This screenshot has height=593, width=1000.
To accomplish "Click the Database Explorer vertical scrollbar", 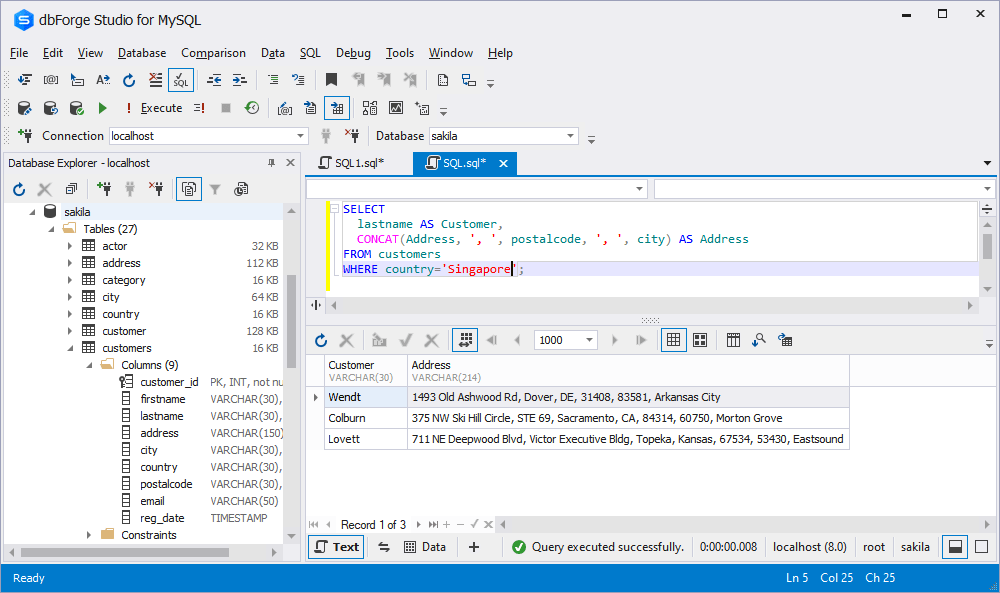I will pos(291,321).
